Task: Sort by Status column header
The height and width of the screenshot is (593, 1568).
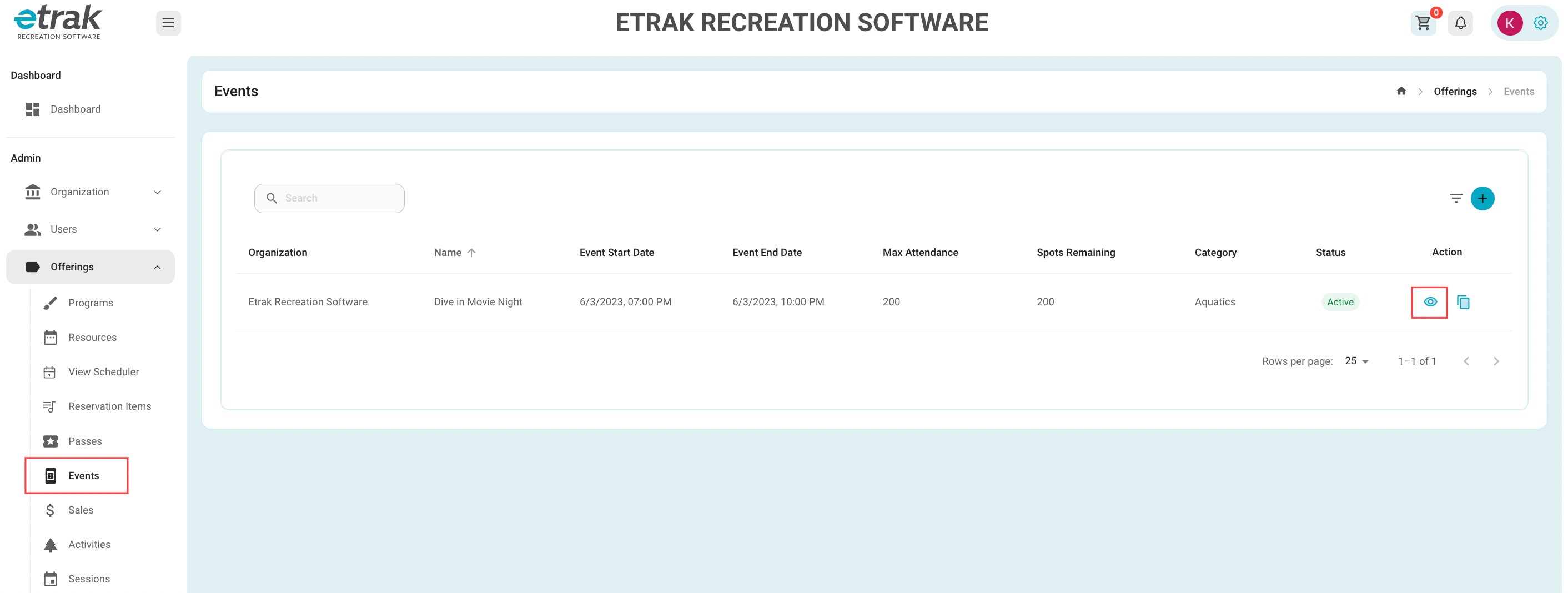Action: click(x=1330, y=253)
